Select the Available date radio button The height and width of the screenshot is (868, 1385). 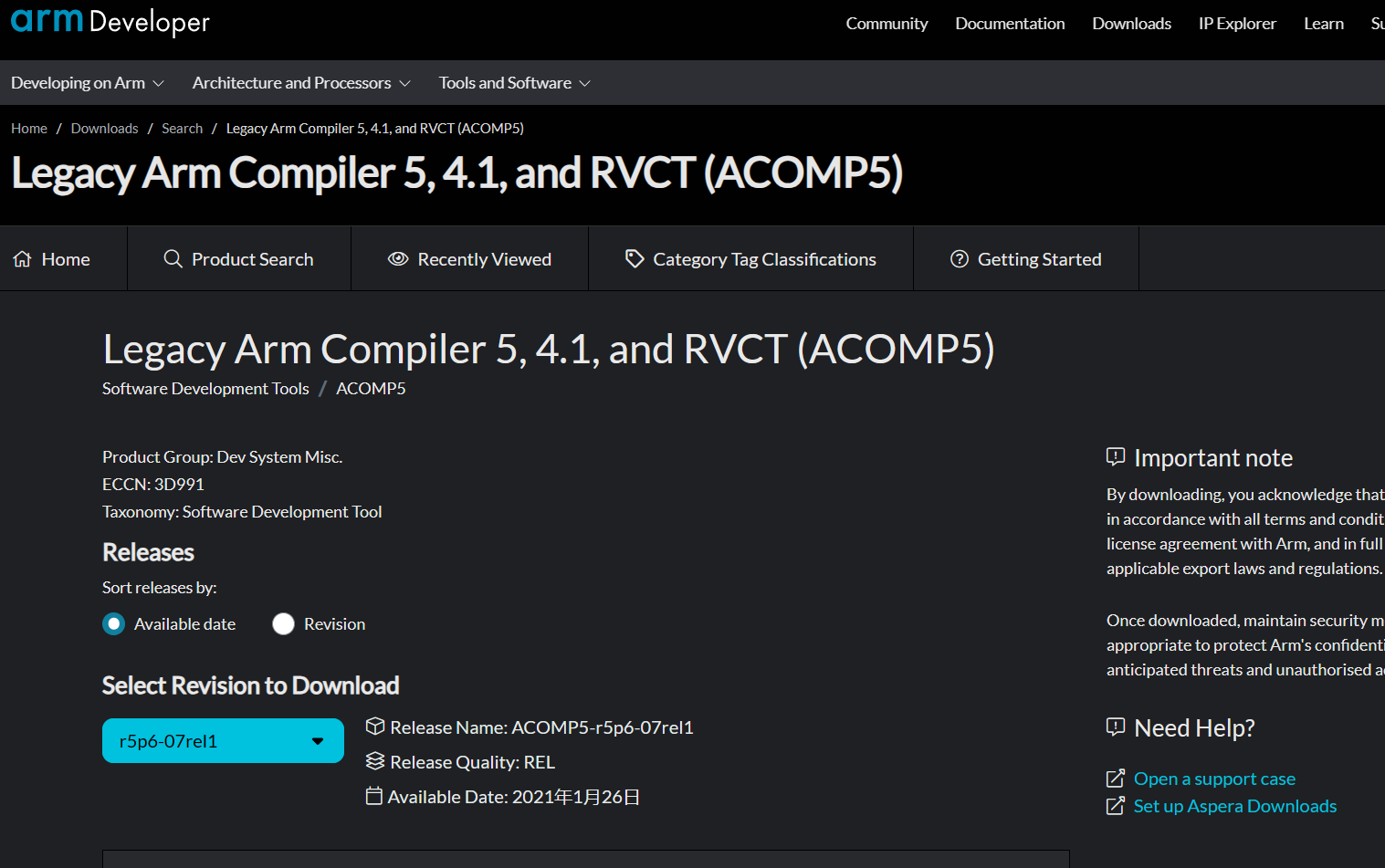(x=114, y=624)
